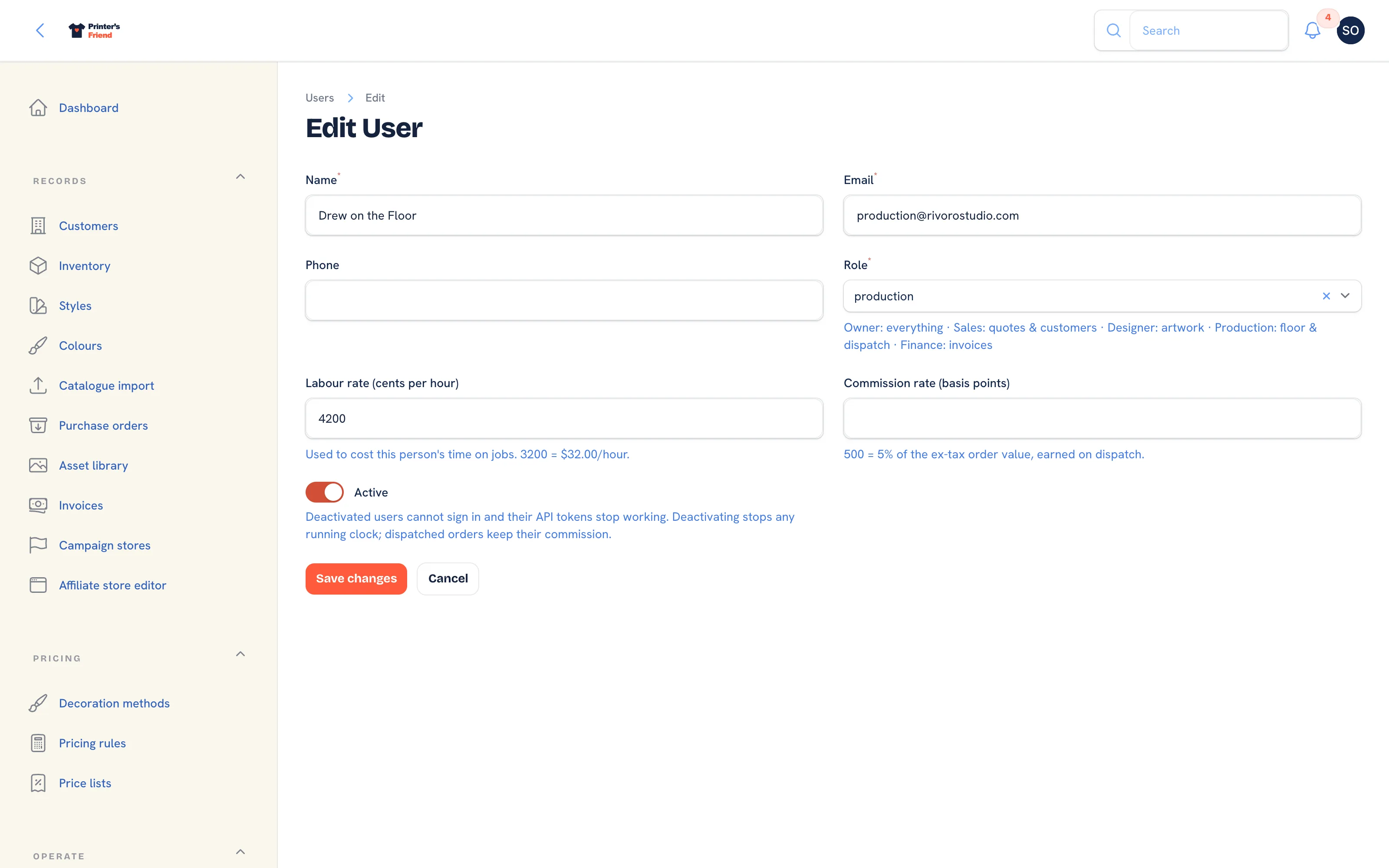Clear the selected production role

(x=1326, y=296)
